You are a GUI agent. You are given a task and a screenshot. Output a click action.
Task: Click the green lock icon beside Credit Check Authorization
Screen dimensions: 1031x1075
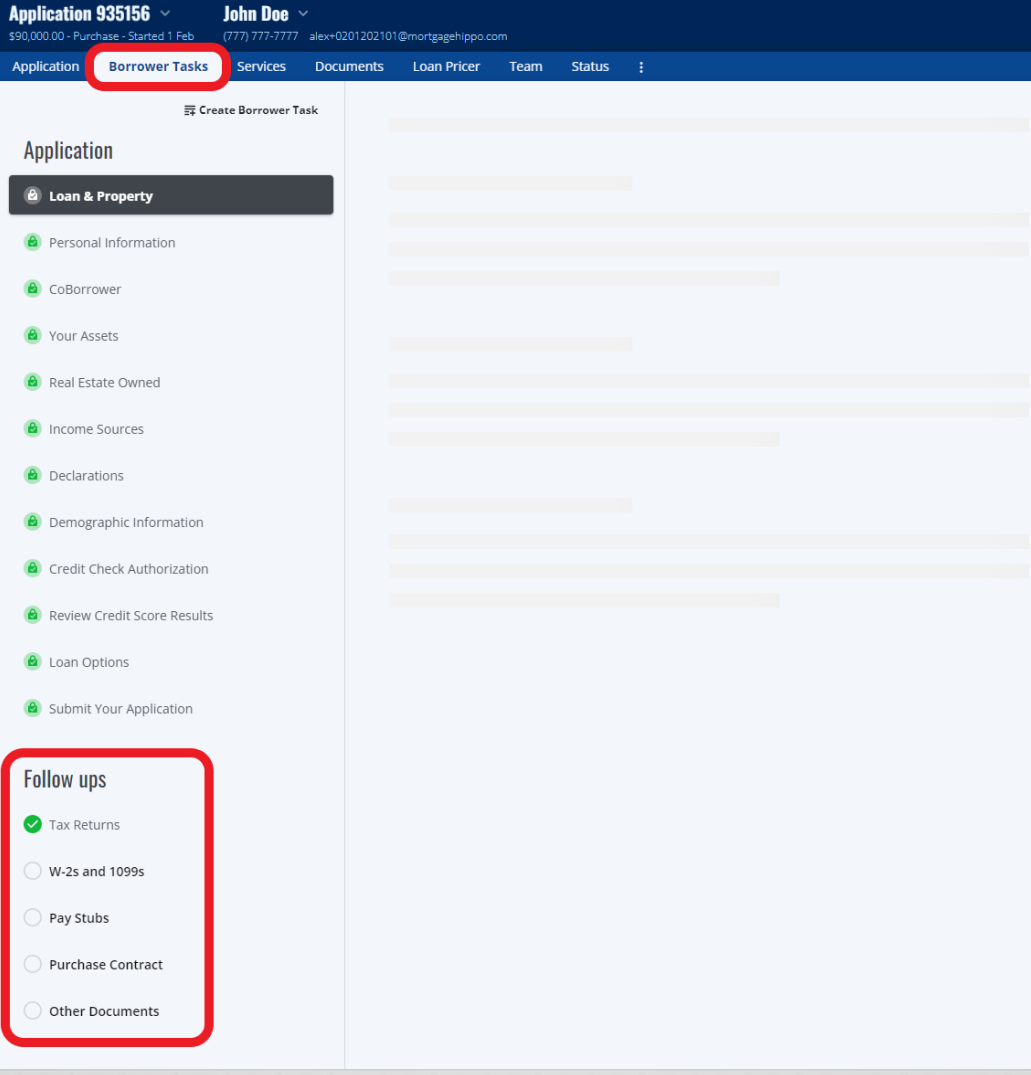tap(32, 568)
